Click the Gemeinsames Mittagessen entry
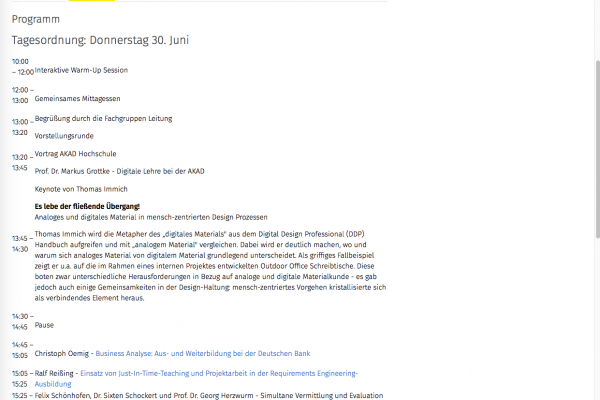 77,99
